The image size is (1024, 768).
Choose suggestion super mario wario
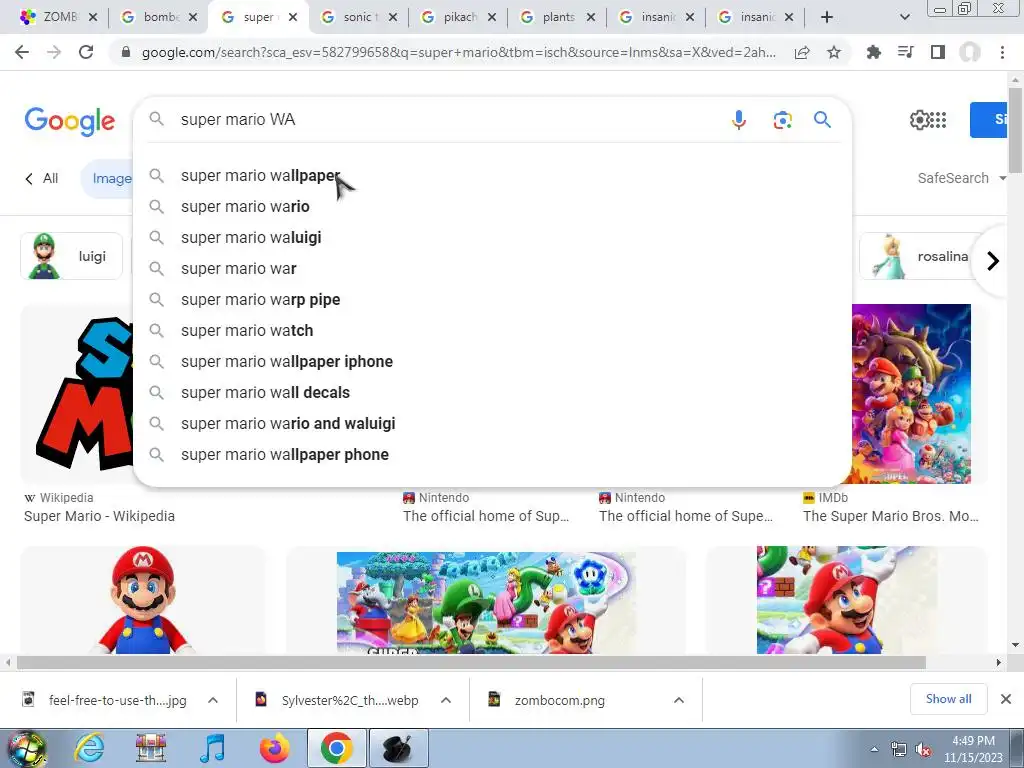pyautogui.click(x=492, y=206)
